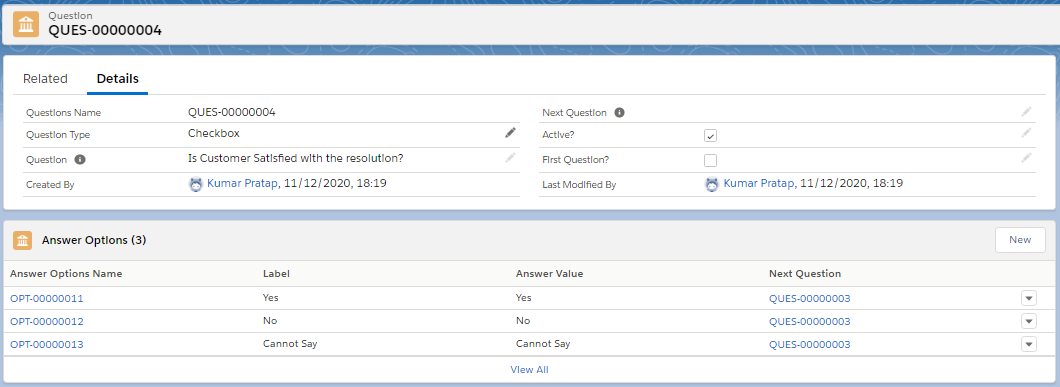
Task: Open OPT-00000011 answer option record
Action: click(47, 298)
